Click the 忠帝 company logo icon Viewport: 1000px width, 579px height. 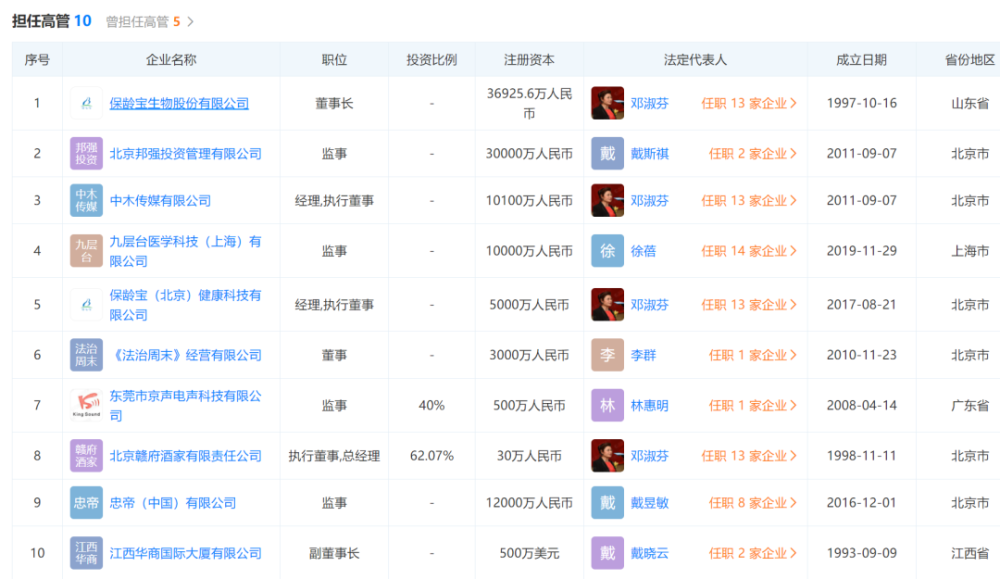click(x=86, y=503)
